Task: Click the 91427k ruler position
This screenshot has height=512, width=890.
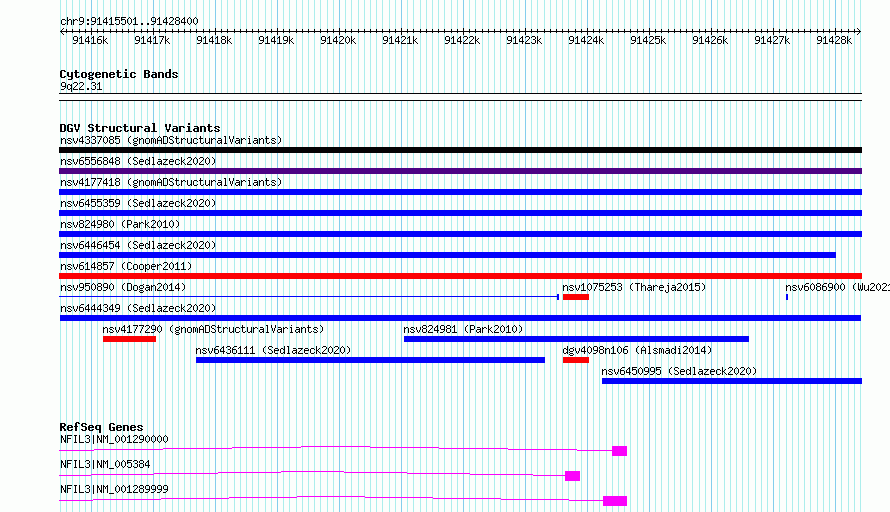Action: [772, 40]
